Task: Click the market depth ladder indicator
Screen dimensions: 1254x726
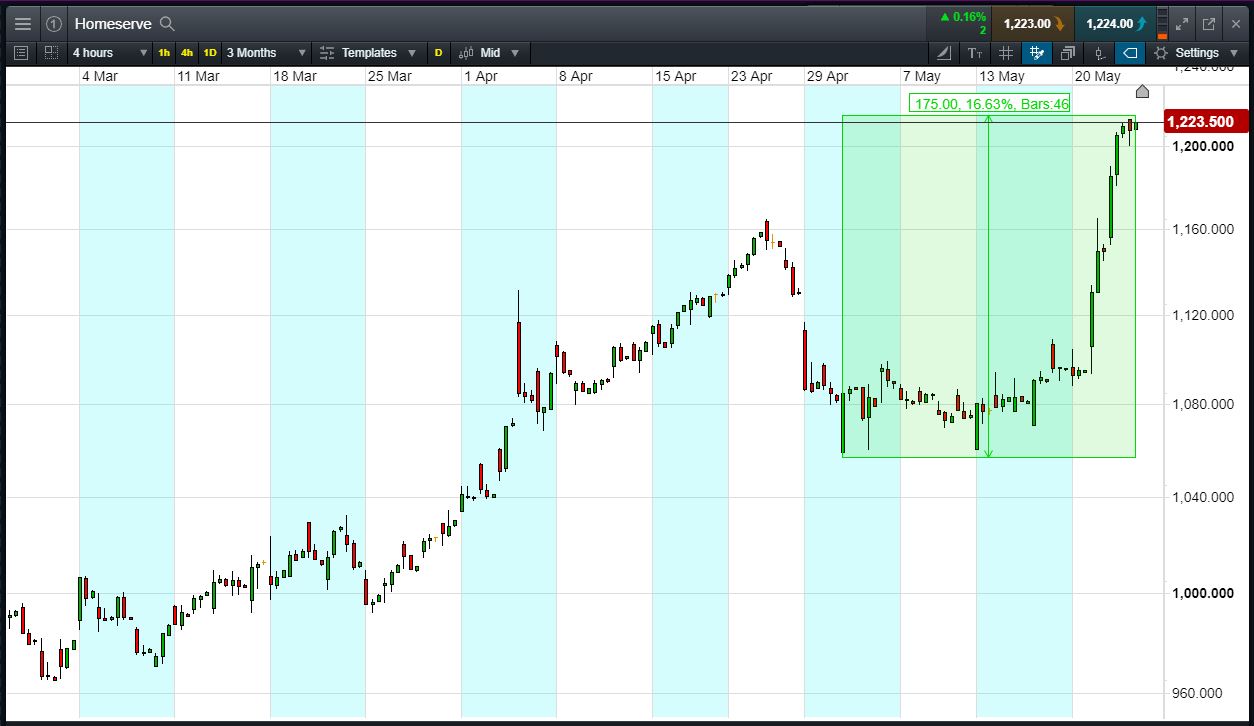Action: tap(1162, 24)
